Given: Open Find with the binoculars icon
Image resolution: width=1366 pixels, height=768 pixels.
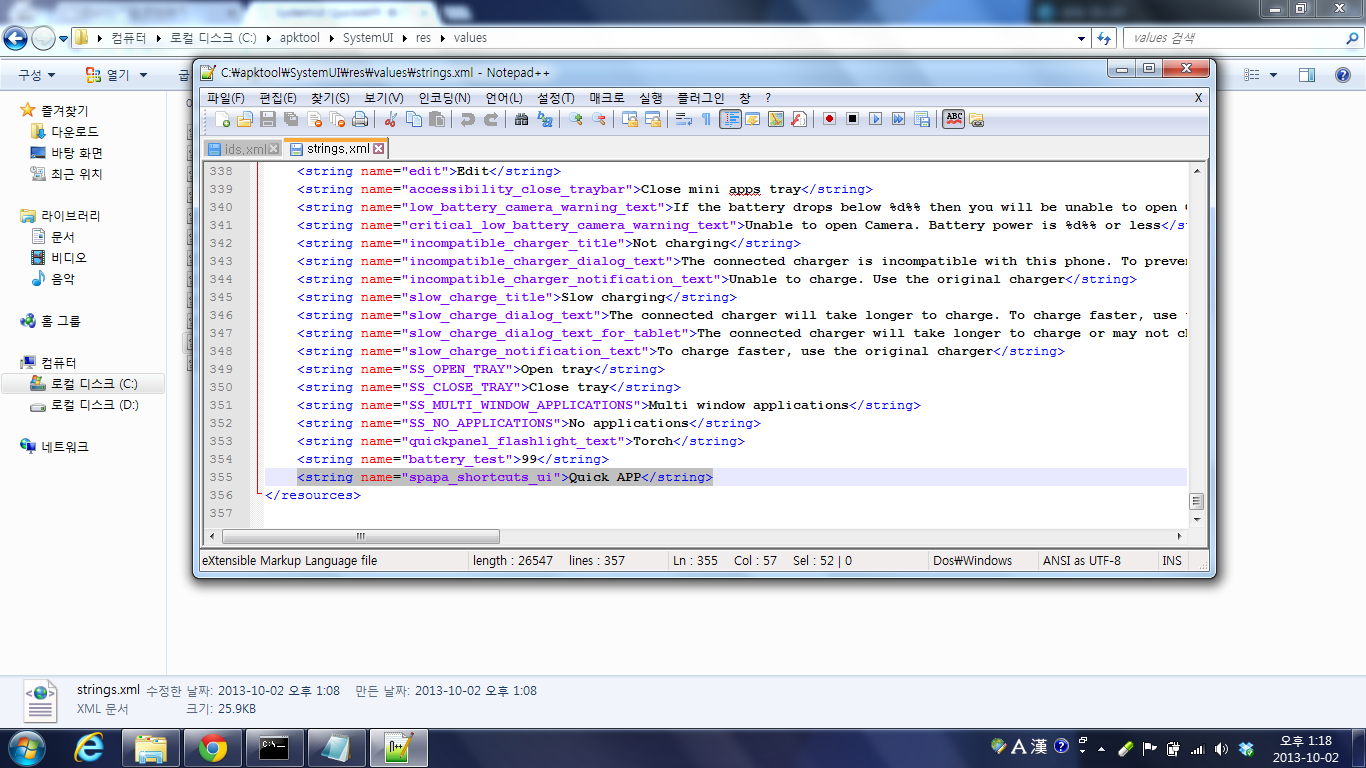Looking at the screenshot, I should tap(521, 119).
